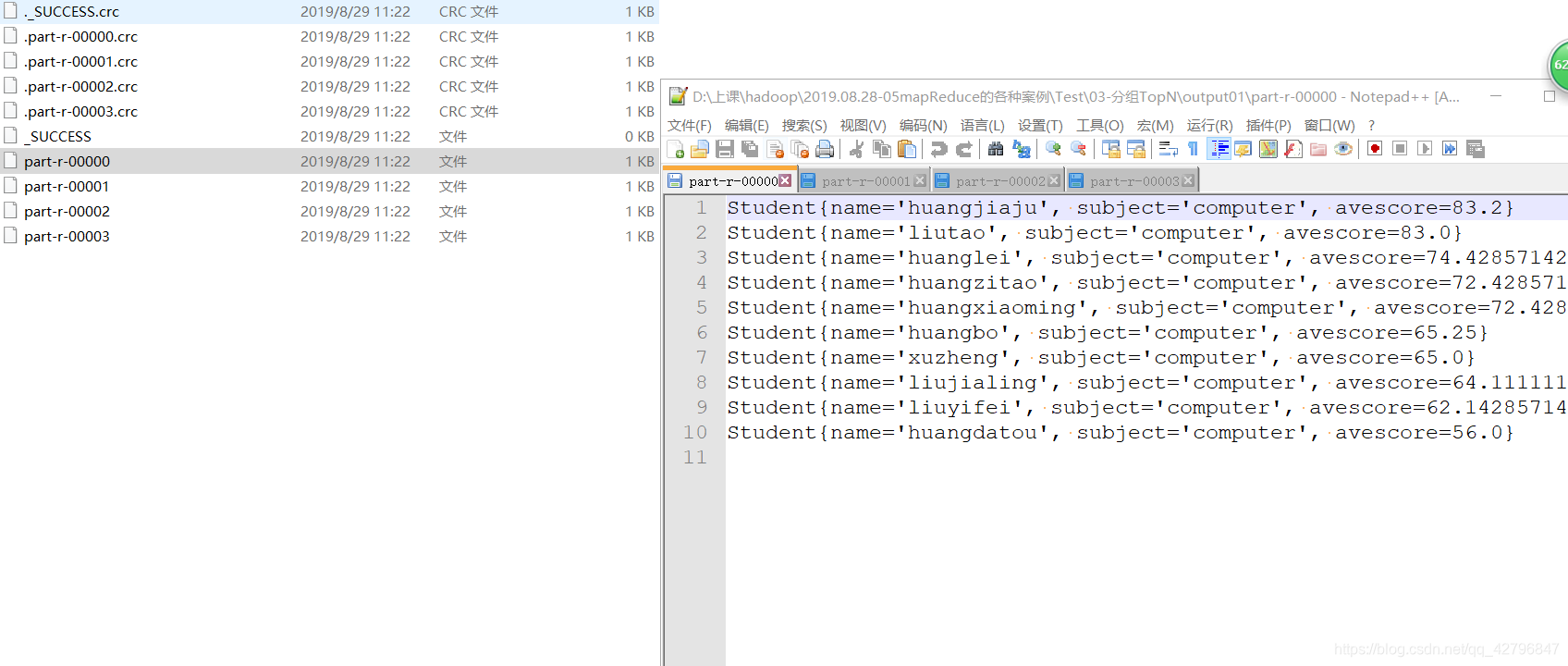Click the Stop Recording macro icon
The image size is (1568, 666).
pyautogui.click(x=1400, y=149)
